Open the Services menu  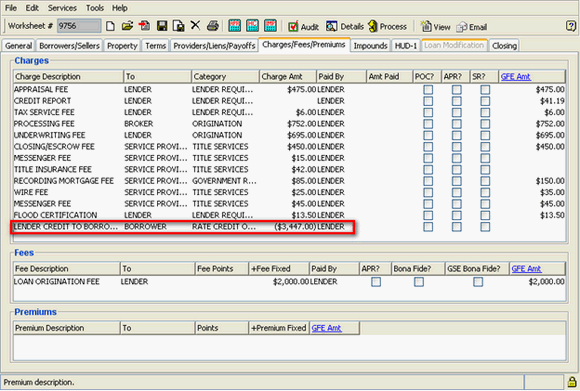pyautogui.click(x=62, y=8)
